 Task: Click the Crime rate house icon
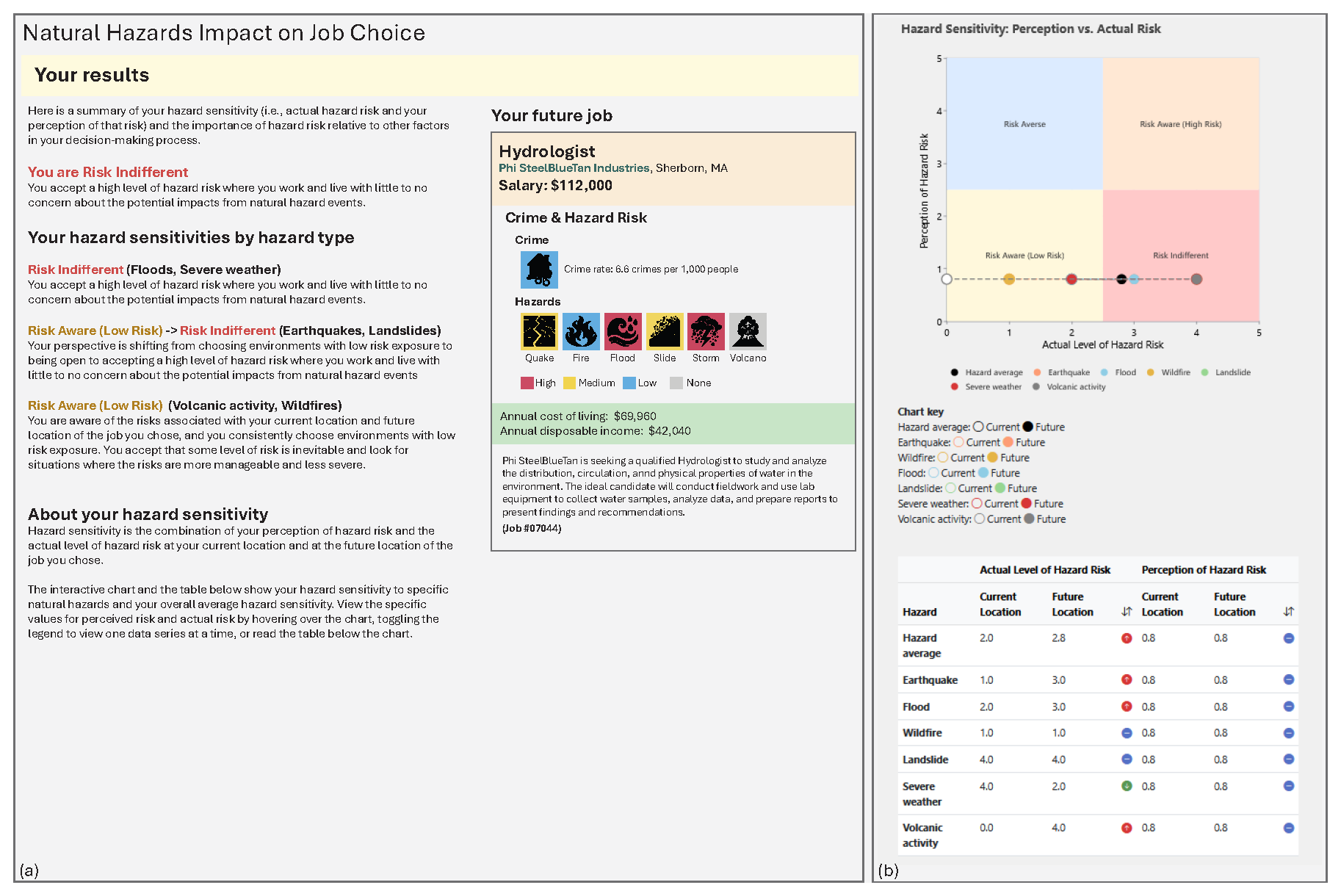coord(539,270)
